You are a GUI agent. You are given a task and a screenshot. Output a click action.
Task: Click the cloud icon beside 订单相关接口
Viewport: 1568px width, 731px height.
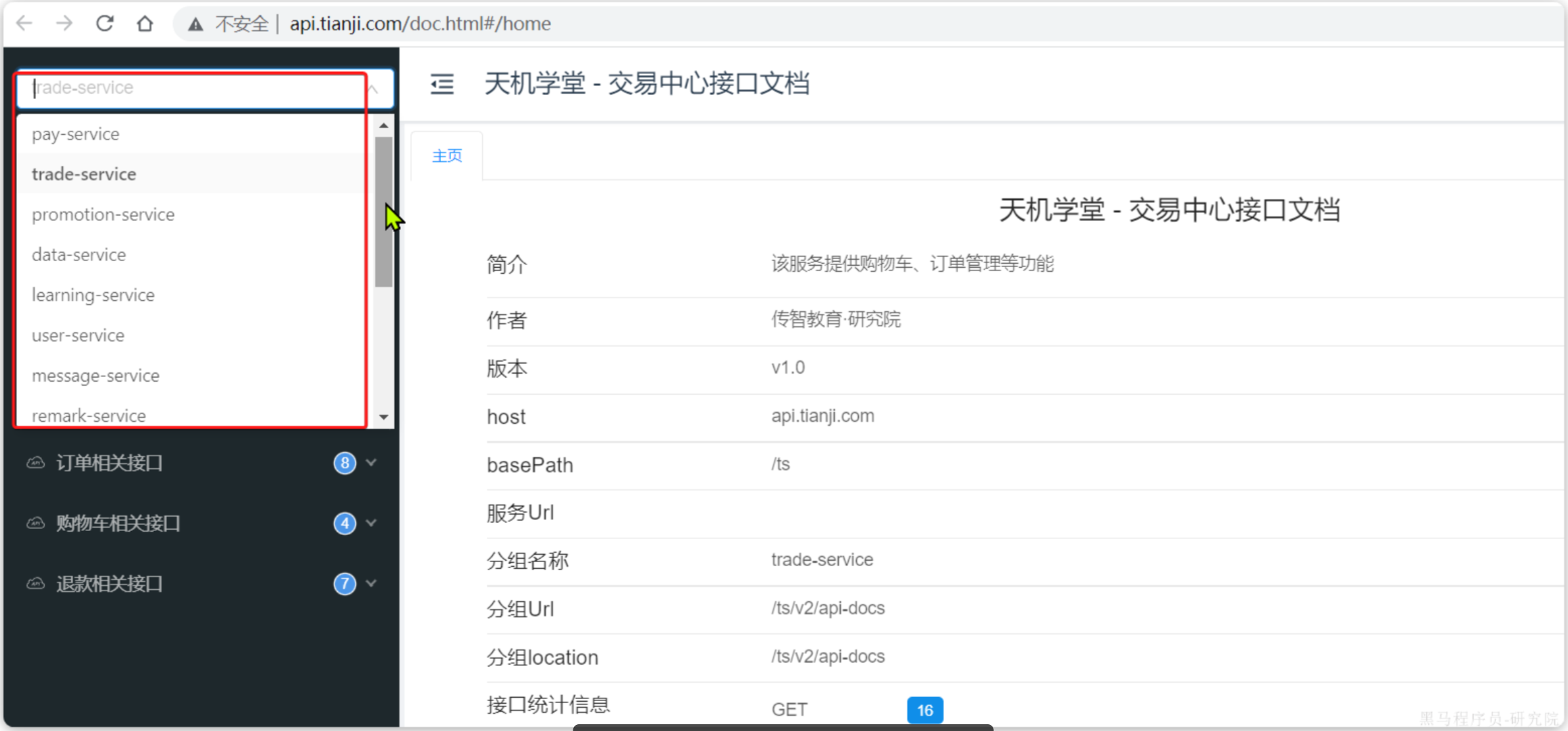(35, 463)
